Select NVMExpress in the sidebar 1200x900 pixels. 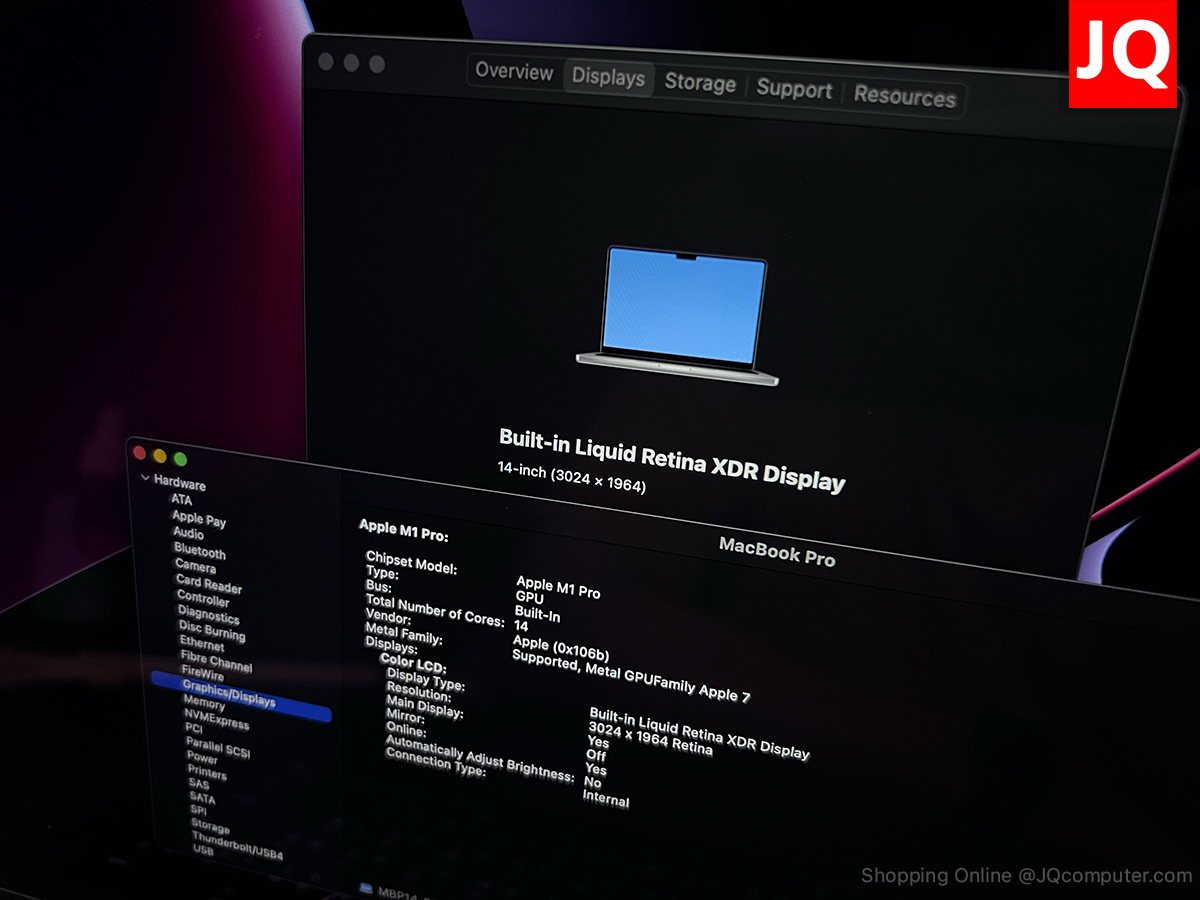click(x=216, y=720)
